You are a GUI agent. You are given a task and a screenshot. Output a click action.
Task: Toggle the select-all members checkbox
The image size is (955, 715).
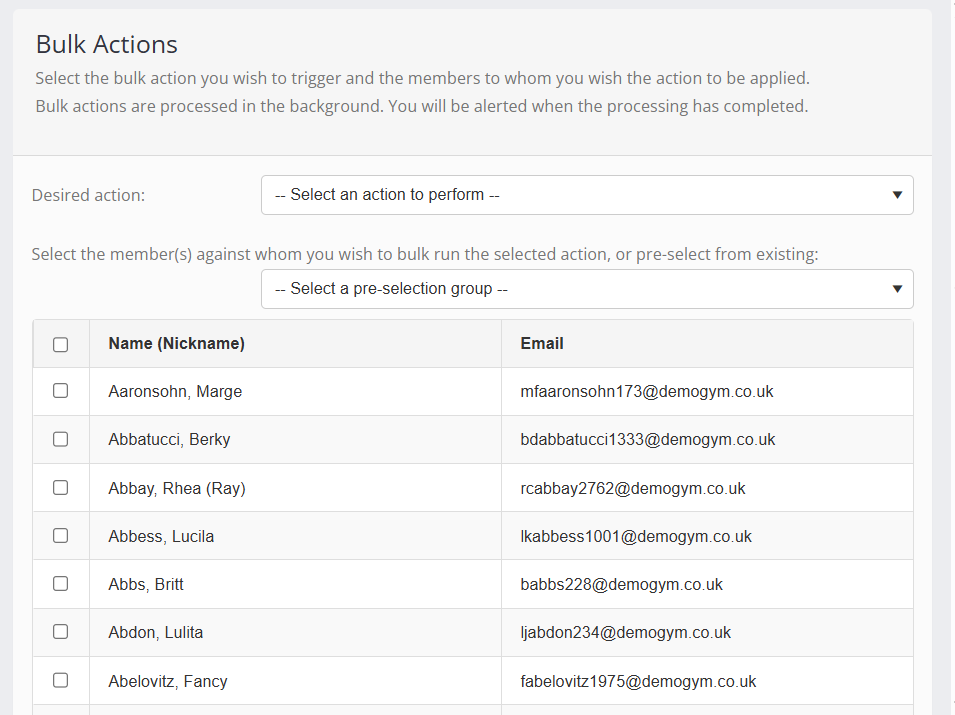click(x=61, y=344)
